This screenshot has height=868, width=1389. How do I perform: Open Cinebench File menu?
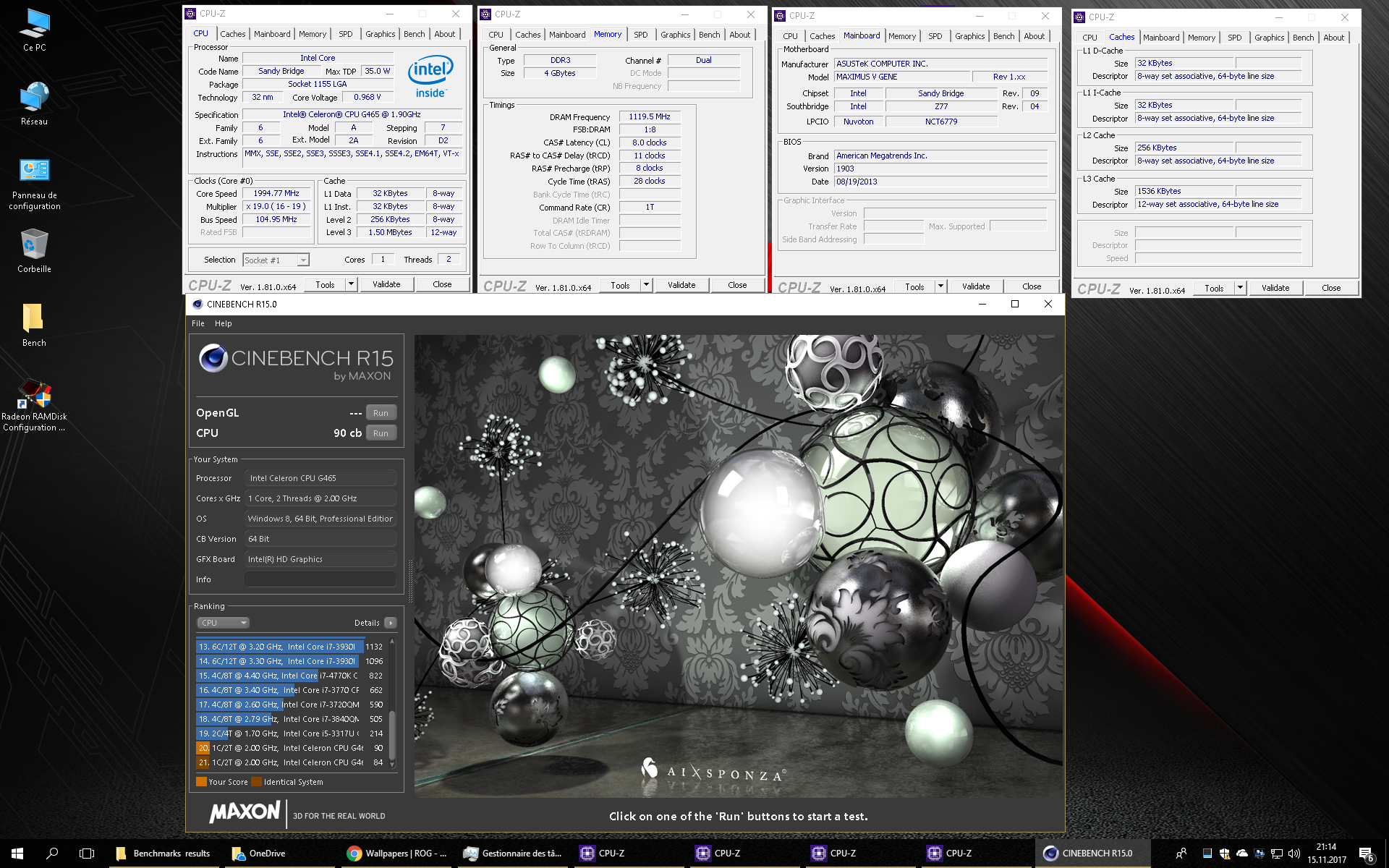click(x=198, y=323)
